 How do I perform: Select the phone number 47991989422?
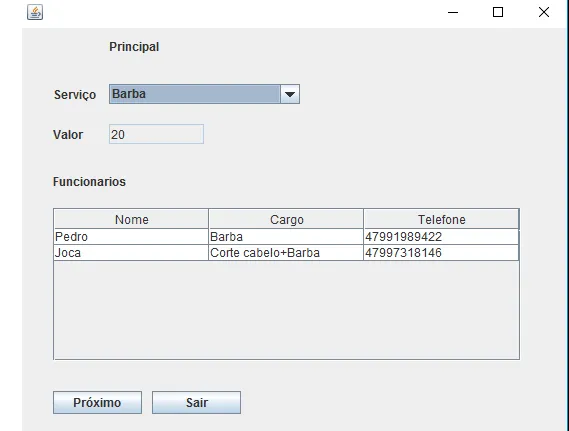[x=441, y=237]
